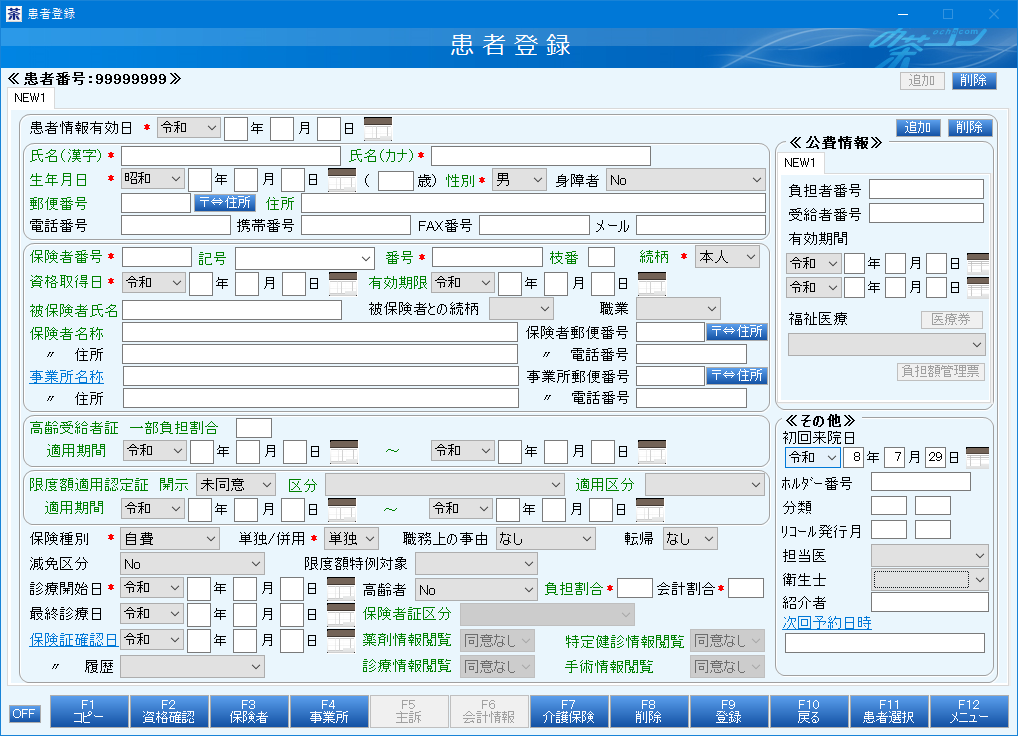Toggle the OFF switch at bottom left
Screen dimensions: 1018x736
25,714
